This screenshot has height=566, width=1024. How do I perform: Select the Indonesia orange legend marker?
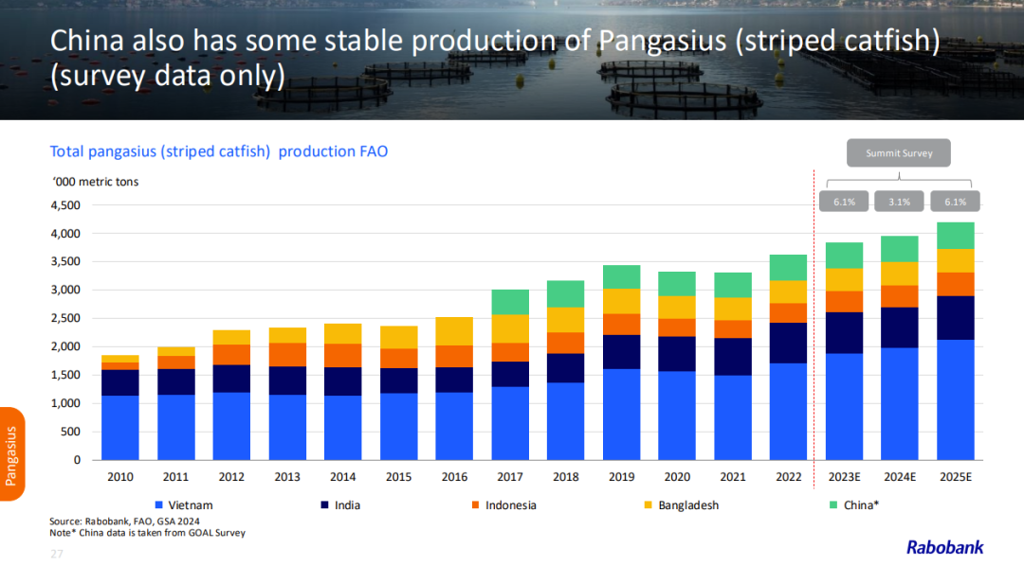[474, 505]
